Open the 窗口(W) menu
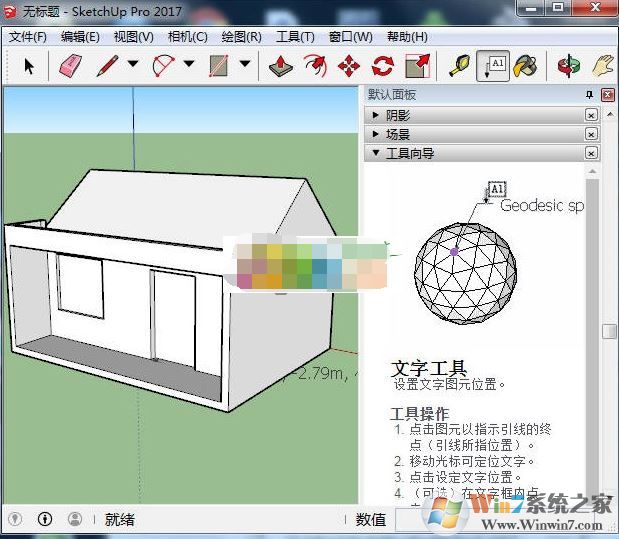Screen dimensions: 619x539 click(351, 37)
